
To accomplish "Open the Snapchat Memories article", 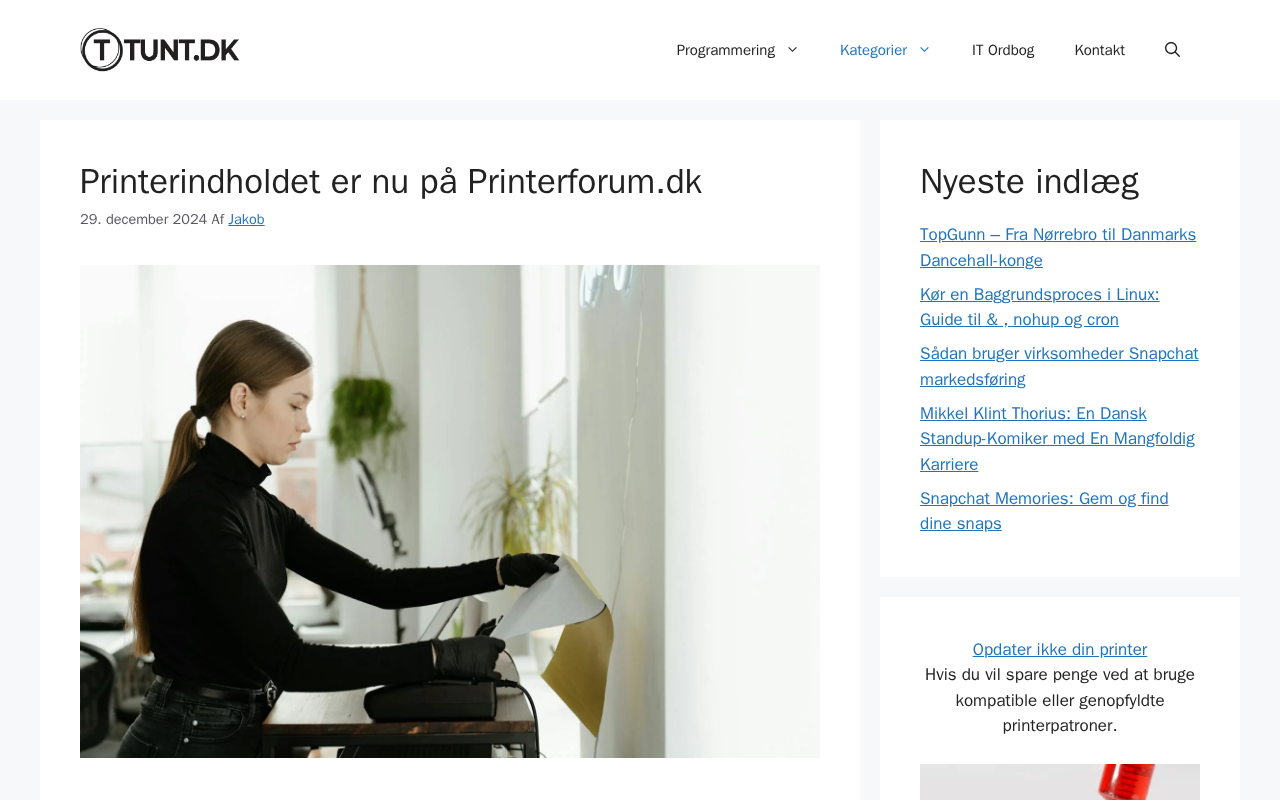I will coord(1044,511).
